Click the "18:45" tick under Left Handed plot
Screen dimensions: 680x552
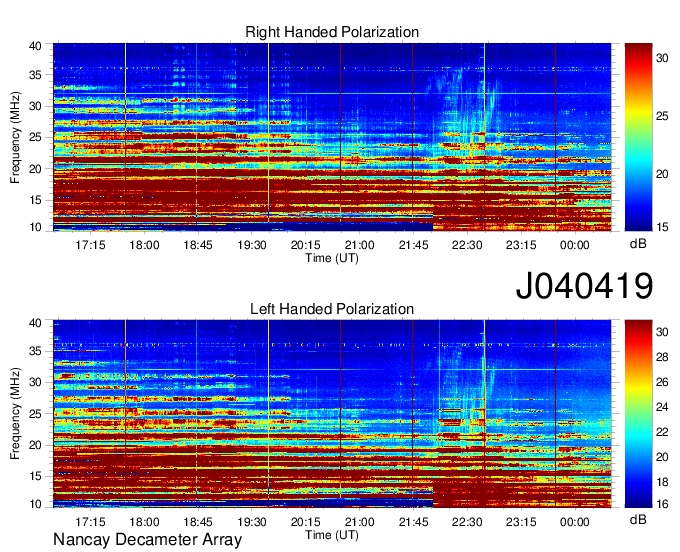tap(198, 522)
